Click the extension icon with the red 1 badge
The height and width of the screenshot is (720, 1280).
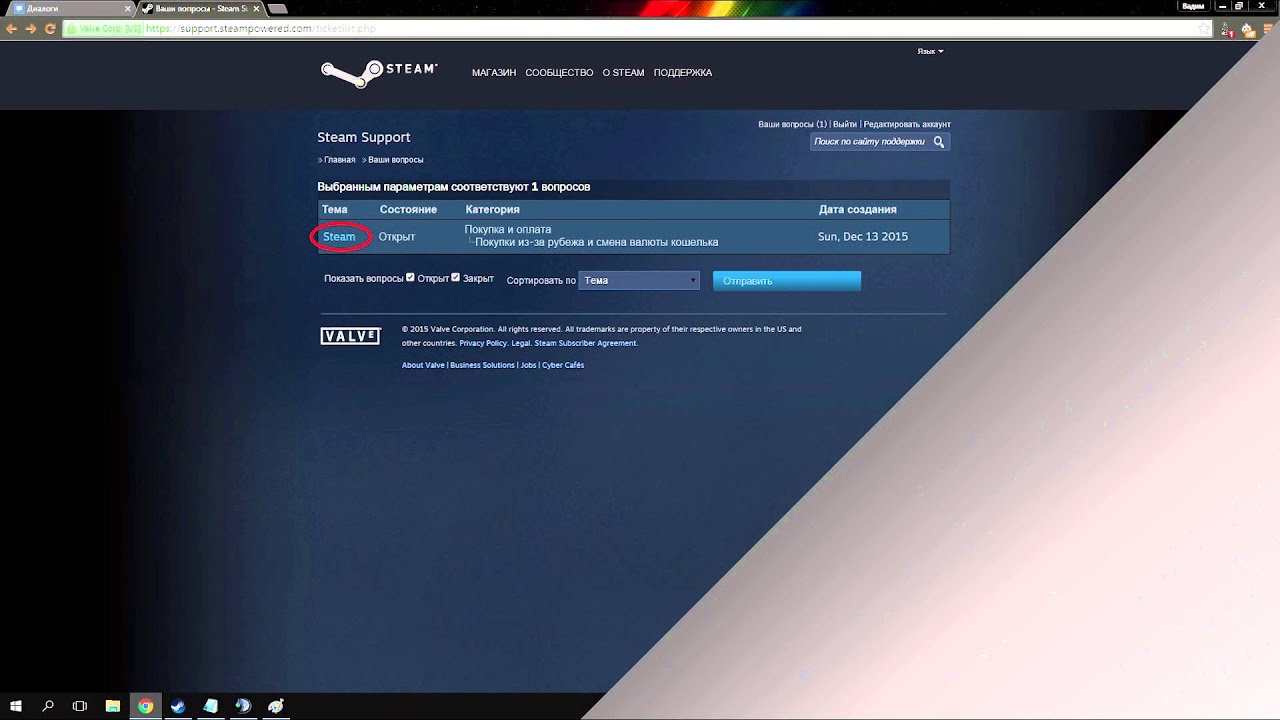tap(1228, 30)
